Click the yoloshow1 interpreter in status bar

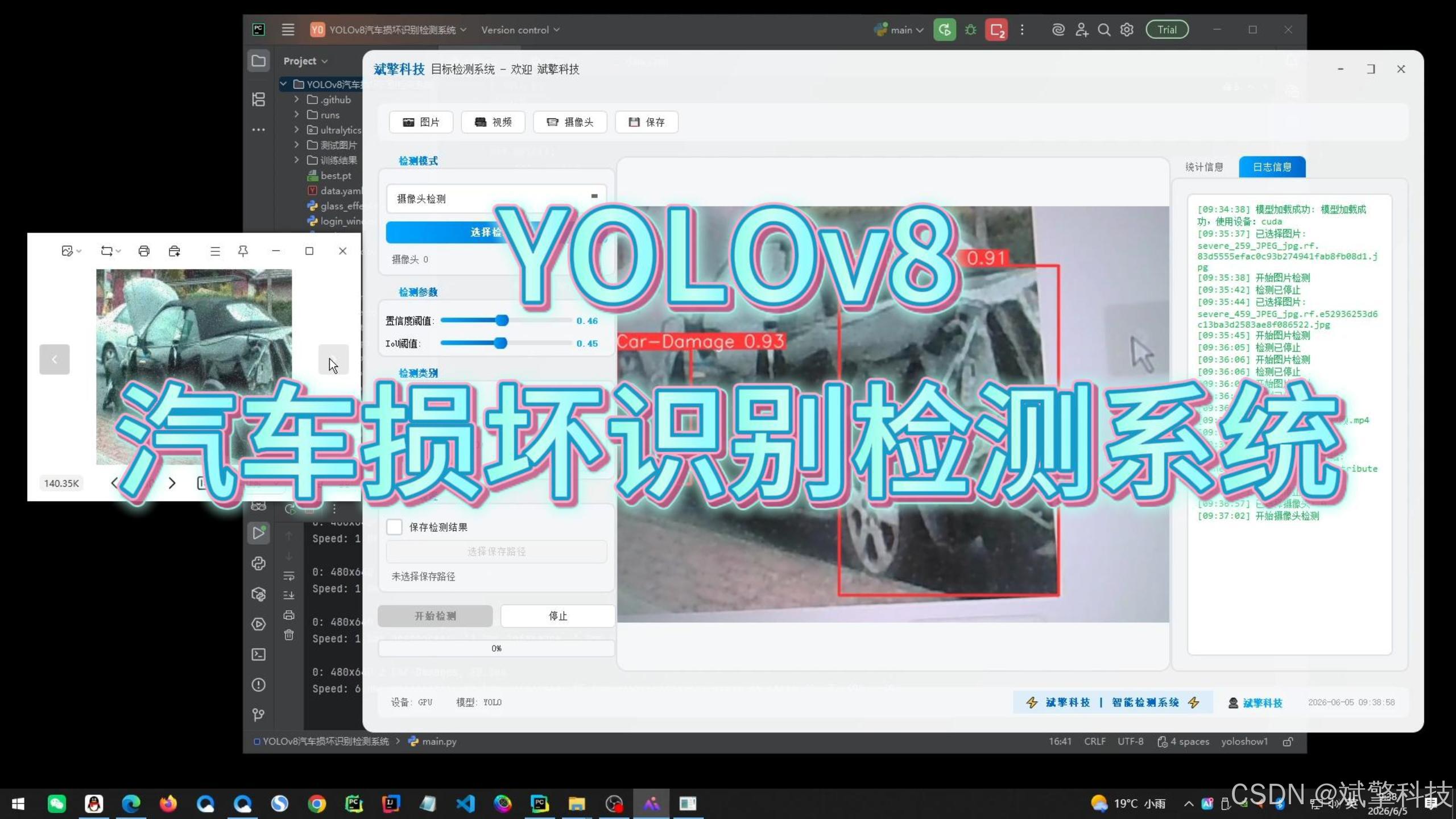(x=1244, y=741)
